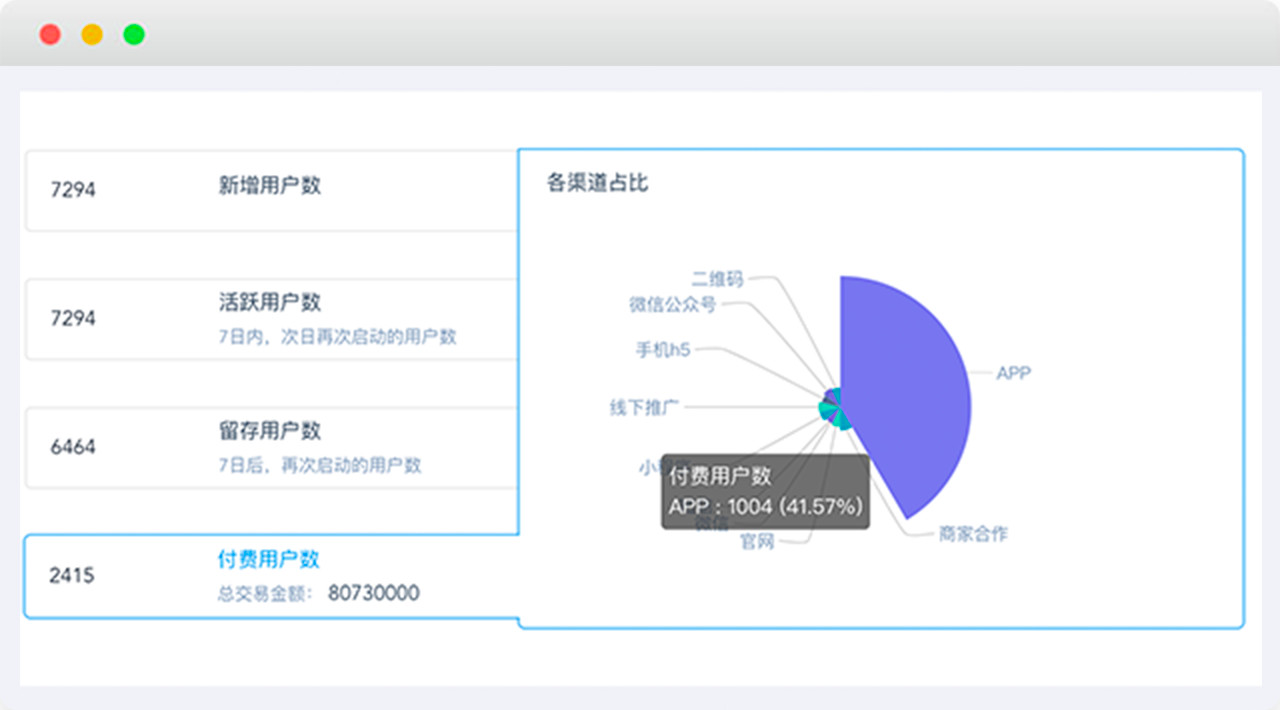
Task: Select the 新增用户数 metric card title
Action: coord(270,185)
